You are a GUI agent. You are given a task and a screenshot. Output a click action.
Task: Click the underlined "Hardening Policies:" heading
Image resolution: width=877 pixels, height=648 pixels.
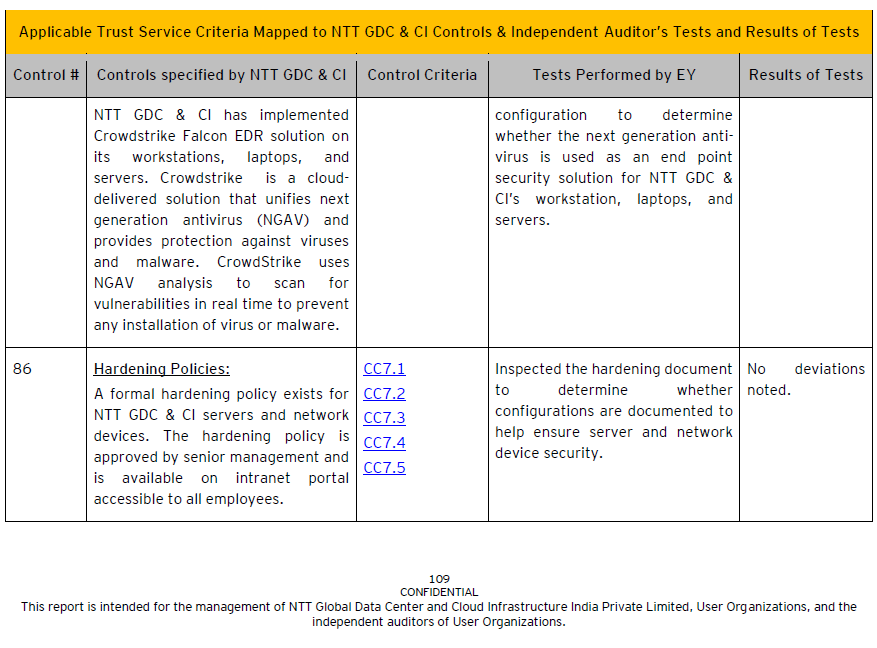point(161,369)
